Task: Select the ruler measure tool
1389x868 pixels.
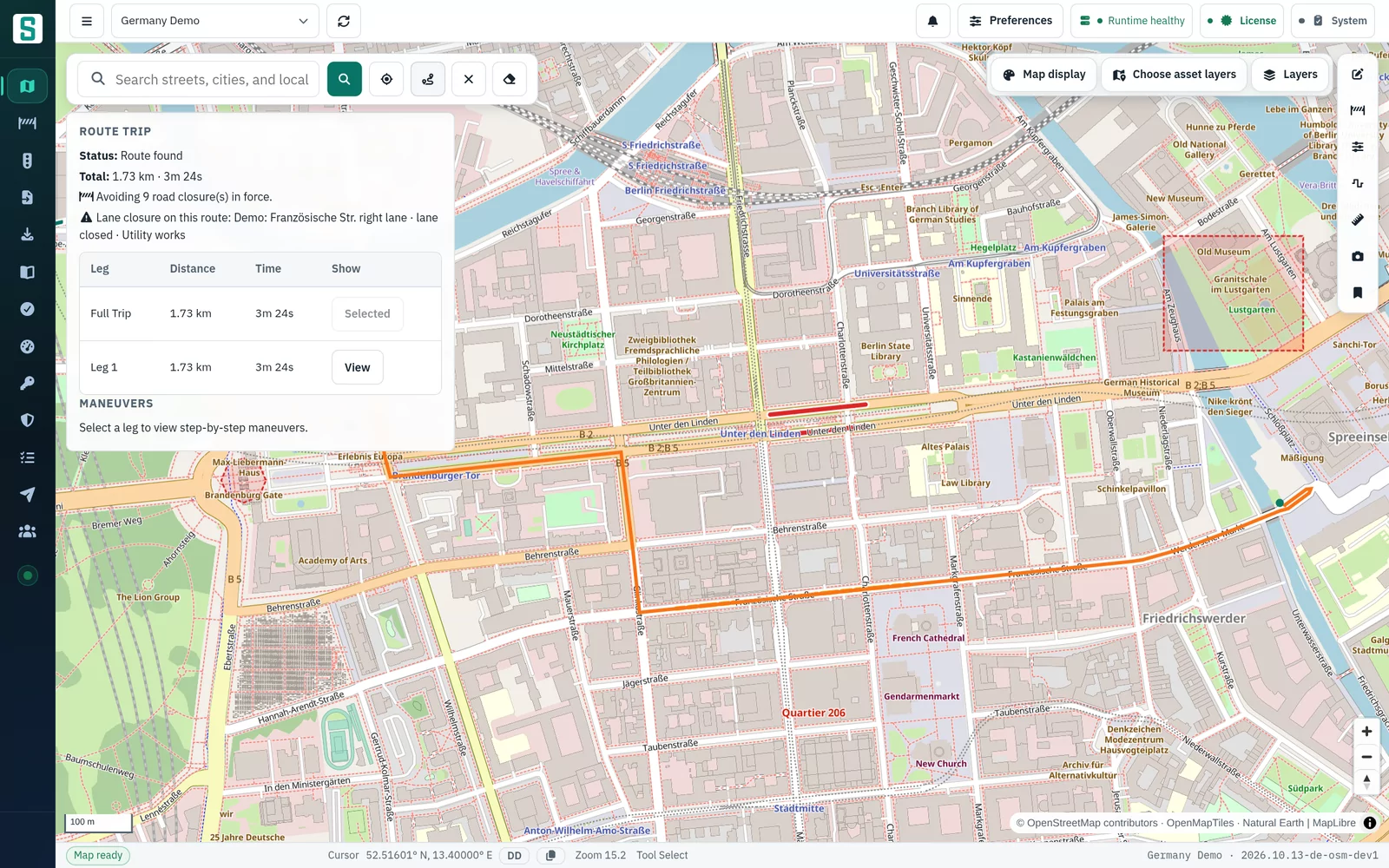Action: click(x=1358, y=220)
